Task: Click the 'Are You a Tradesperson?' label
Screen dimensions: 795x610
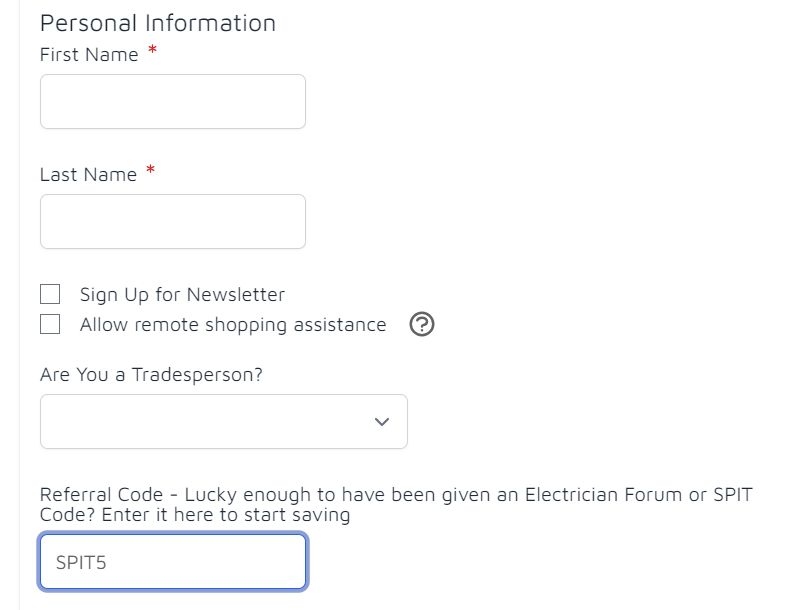Action: (x=151, y=375)
